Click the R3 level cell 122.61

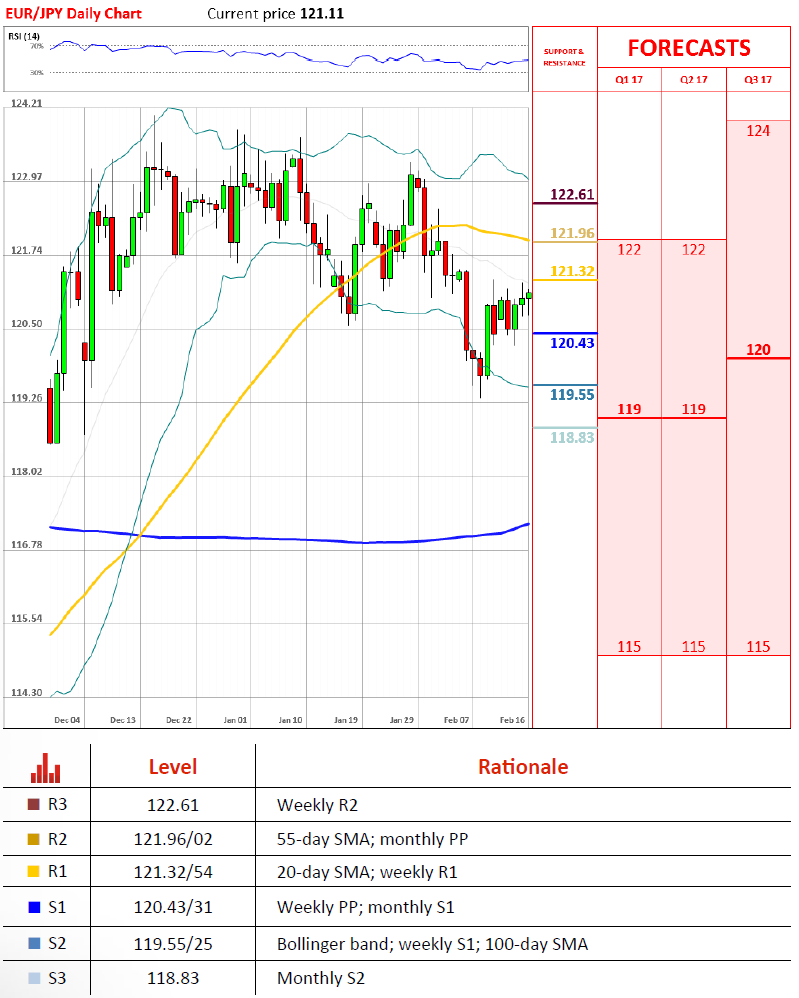pyautogui.click(x=173, y=805)
